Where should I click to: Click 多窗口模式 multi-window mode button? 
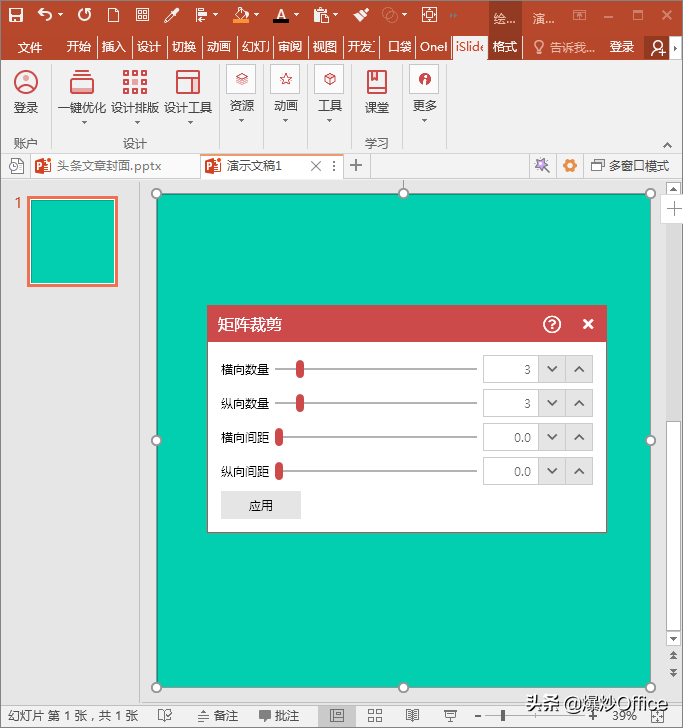(630, 166)
